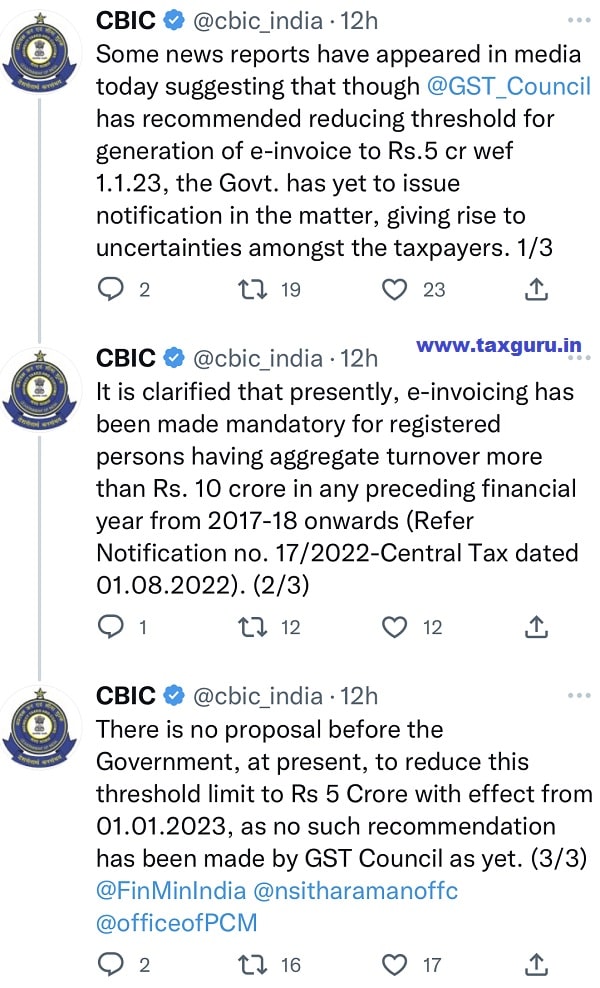Open @cbic_india handle on second tweet

[x=256, y=357]
